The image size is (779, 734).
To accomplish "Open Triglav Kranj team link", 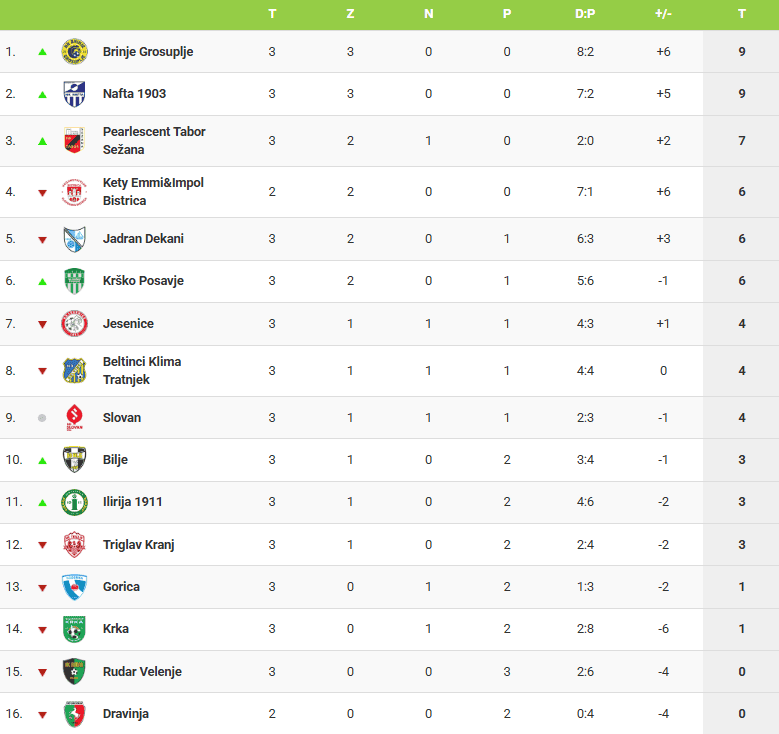I will (x=139, y=545).
